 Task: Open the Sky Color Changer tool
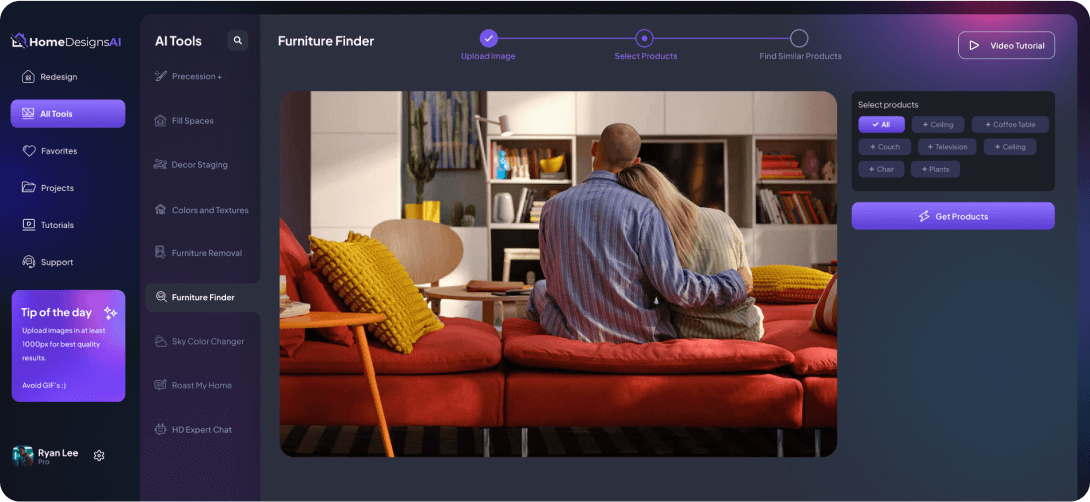click(x=207, y=341)
